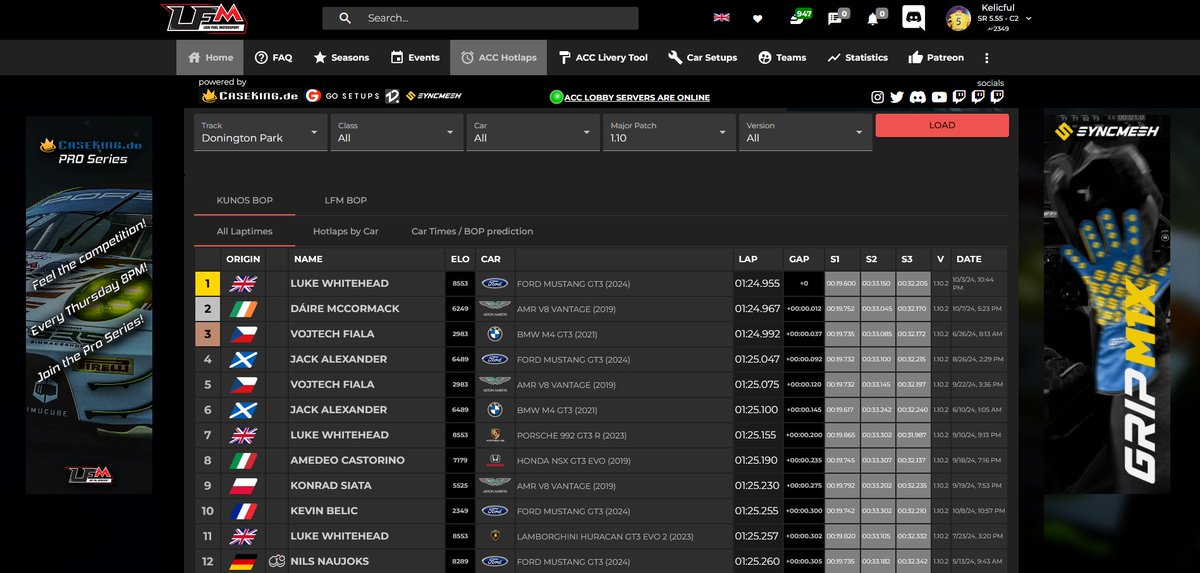
Task: Click the ELO column header
Action: pos(460,259)
